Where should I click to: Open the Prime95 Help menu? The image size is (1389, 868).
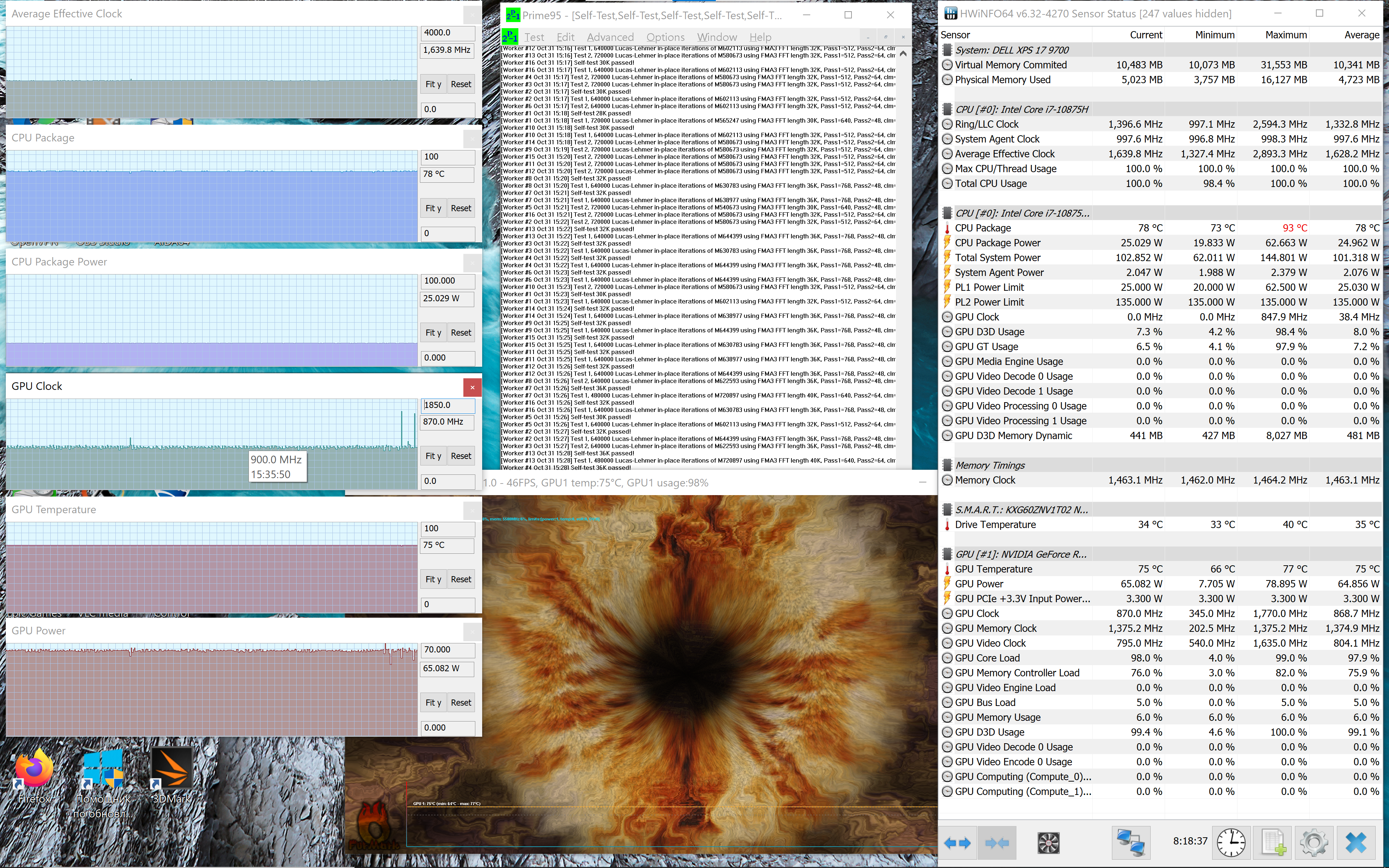[x=760, y=37]
